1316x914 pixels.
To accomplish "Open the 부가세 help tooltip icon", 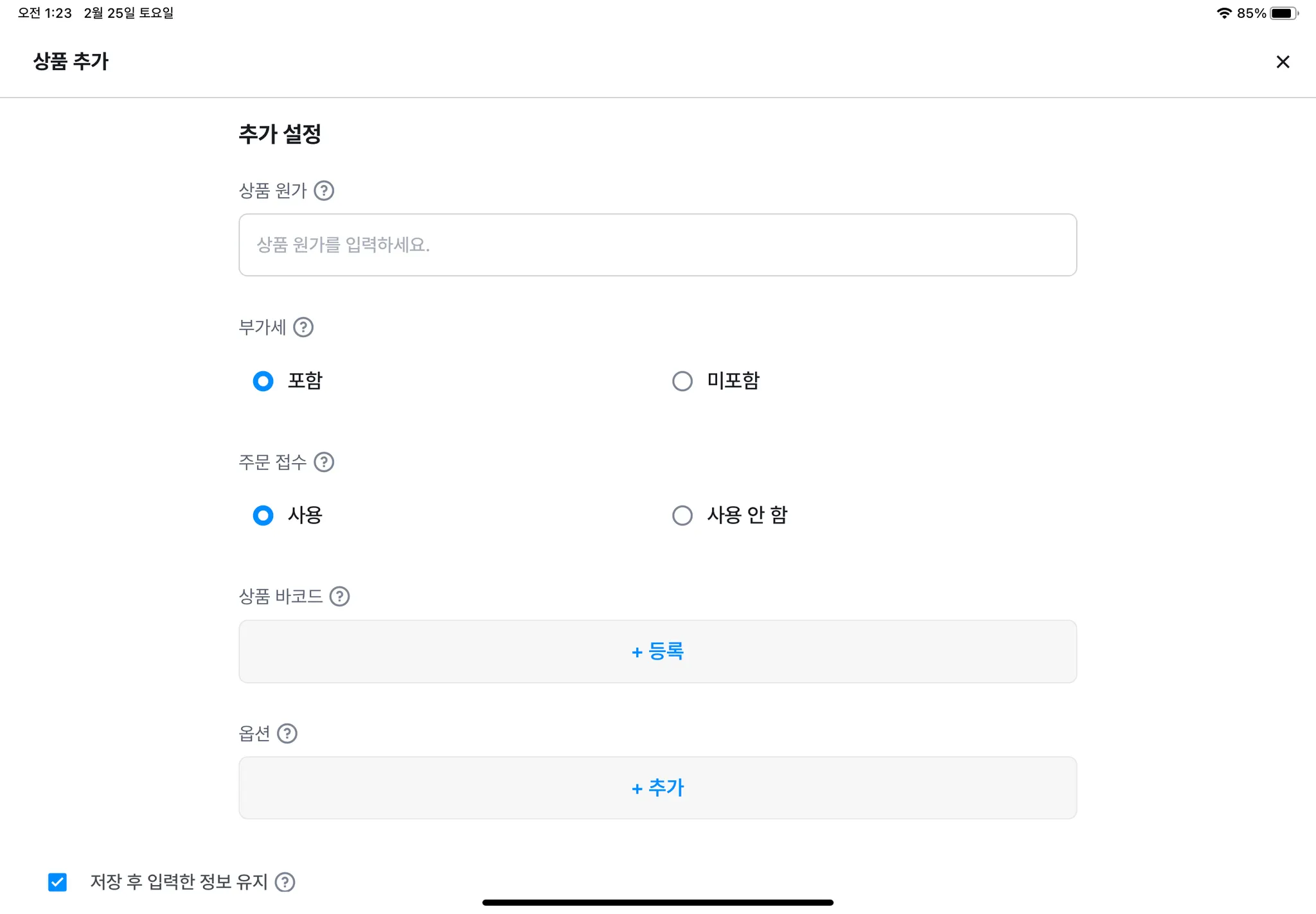I will coord(303,328).
